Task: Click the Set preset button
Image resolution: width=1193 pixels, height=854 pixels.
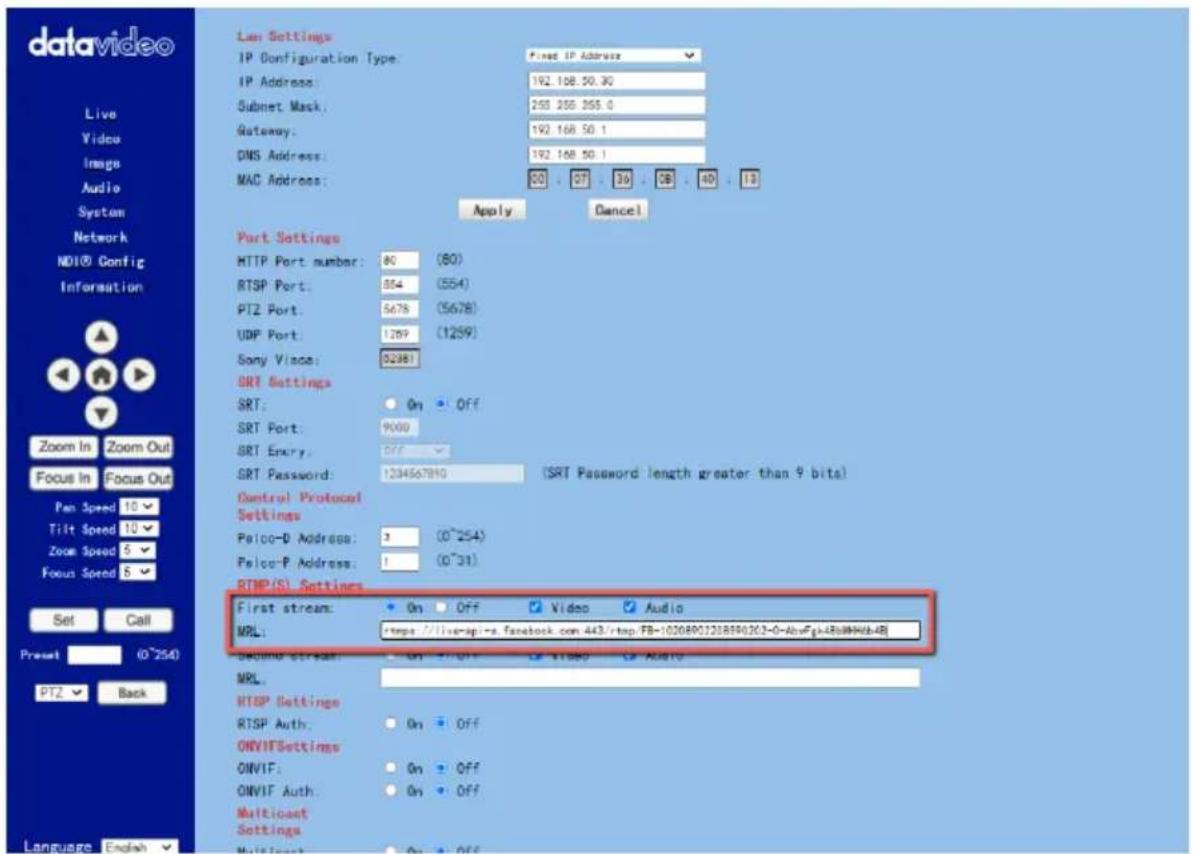Action: point(64,620)
